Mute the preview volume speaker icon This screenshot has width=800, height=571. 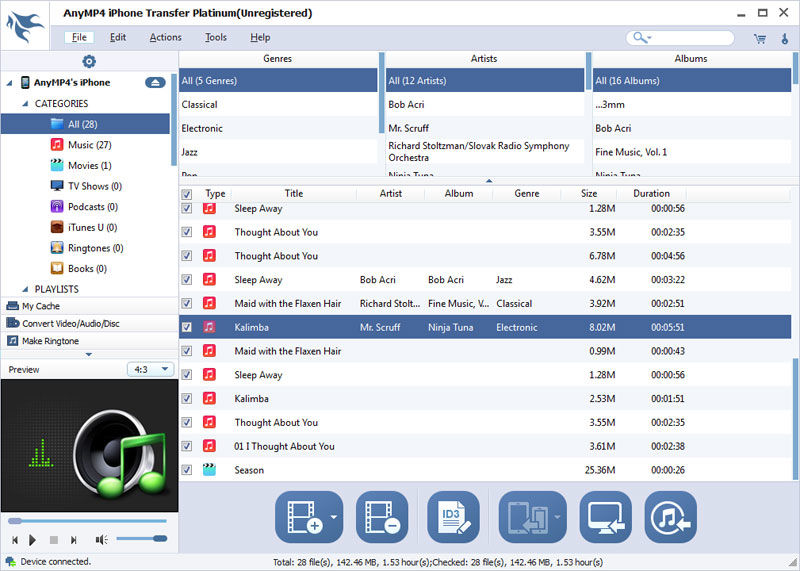click(101, 539)
